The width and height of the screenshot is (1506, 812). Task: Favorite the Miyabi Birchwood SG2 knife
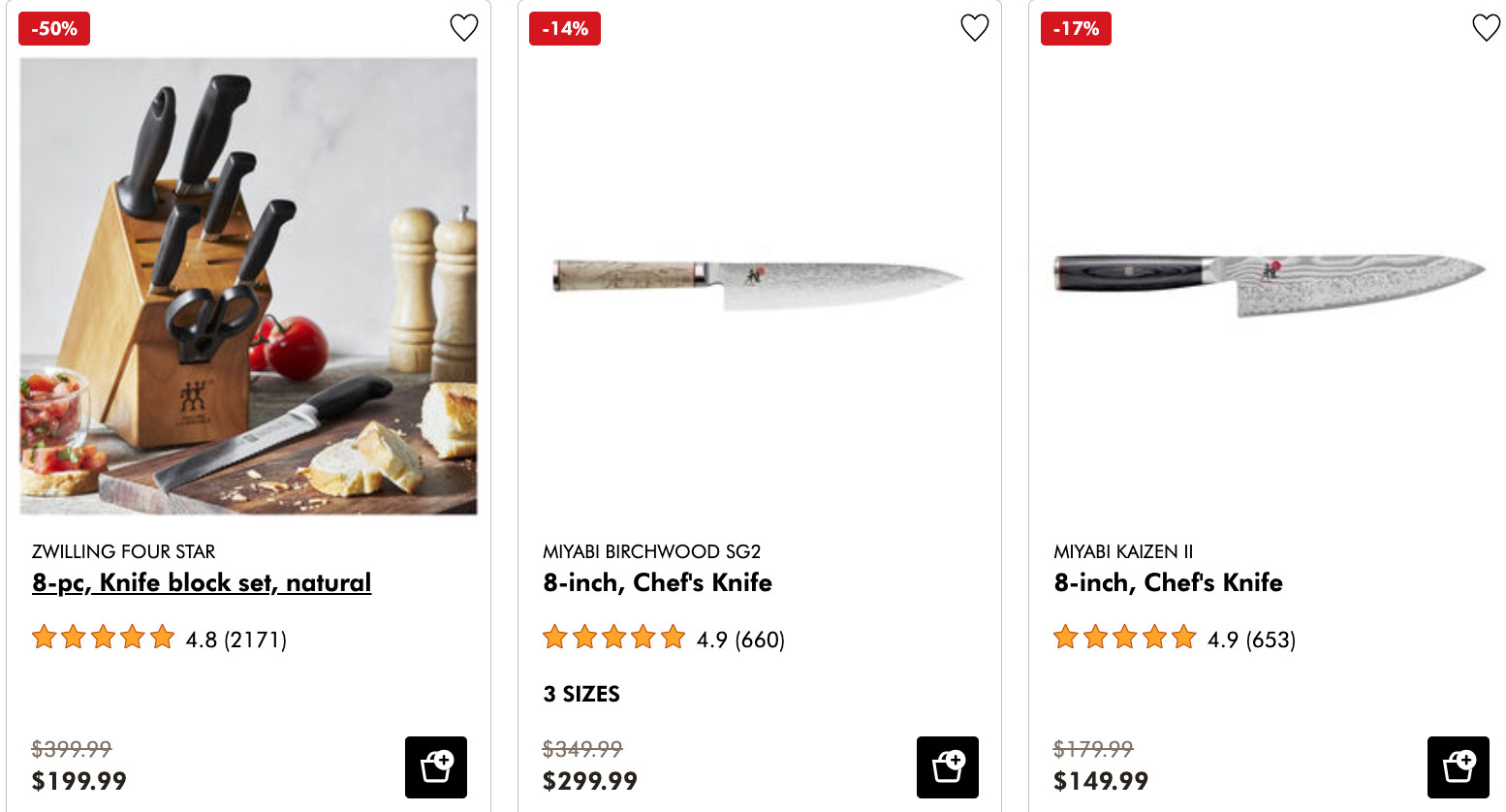coord(975,28)
